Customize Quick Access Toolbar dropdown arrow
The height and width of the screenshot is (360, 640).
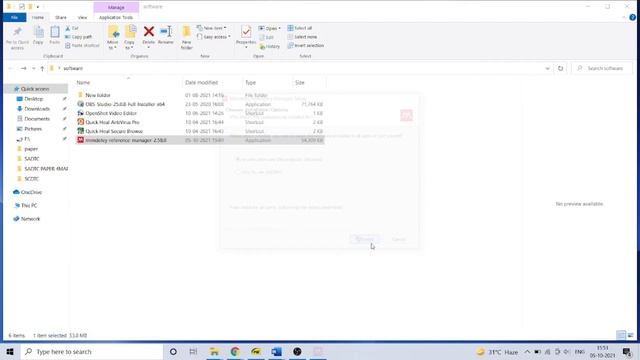(x=38, y=7)
